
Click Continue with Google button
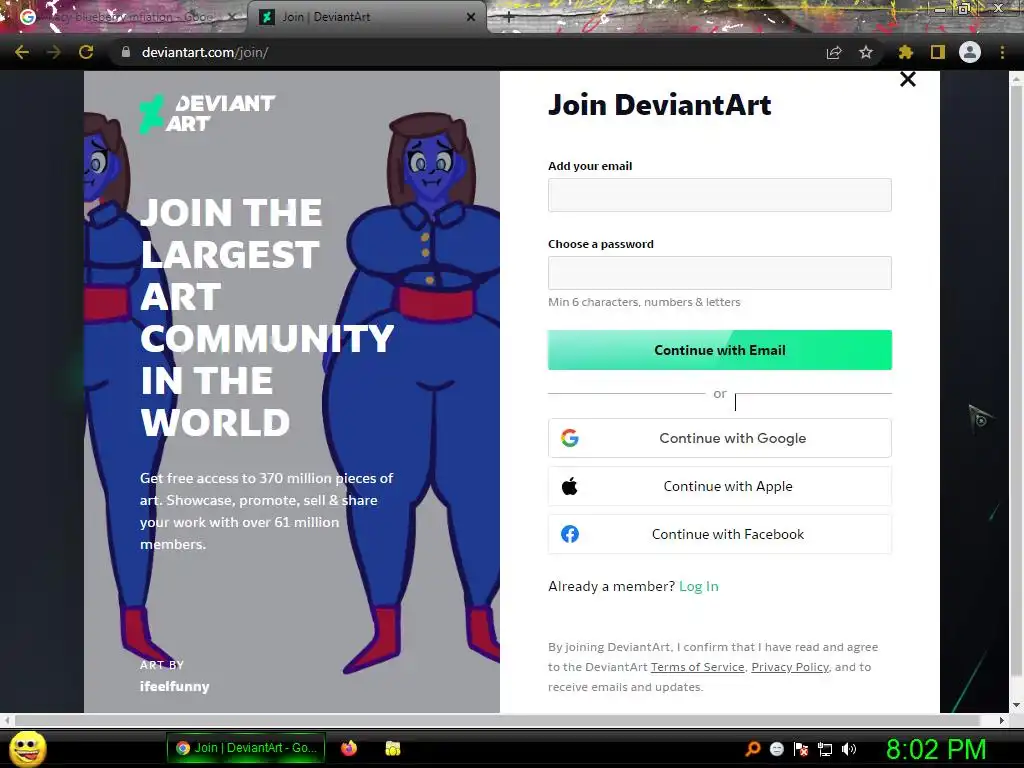click(720, 438)
